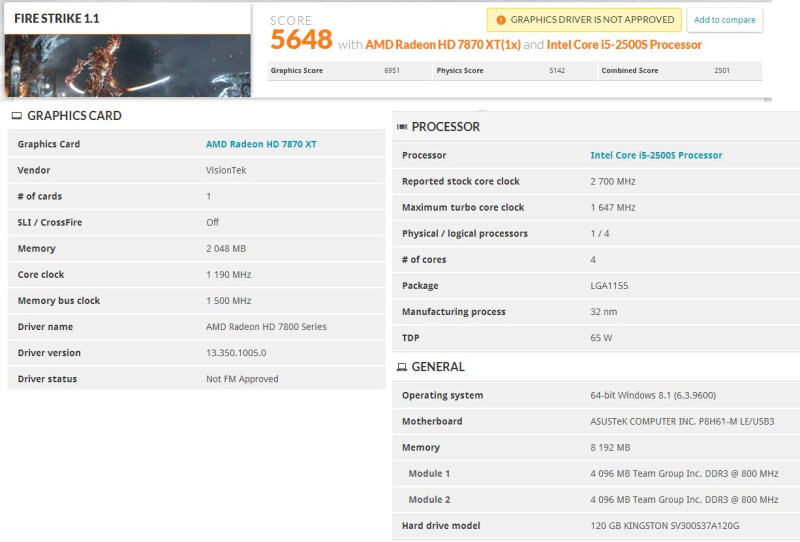Click the # of cores label
The width and height of the screenshot is (800, 542).
tap(424, 260)
